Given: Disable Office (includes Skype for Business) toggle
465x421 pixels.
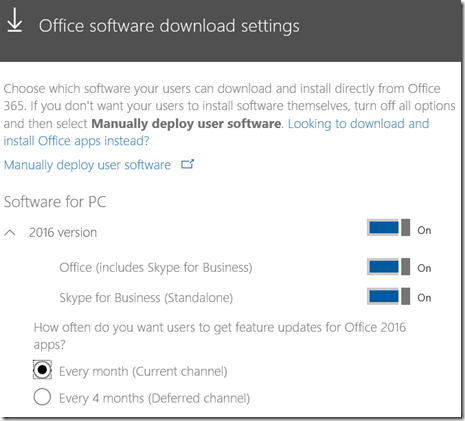Looking at the screenshot, I should click(388, 267).
